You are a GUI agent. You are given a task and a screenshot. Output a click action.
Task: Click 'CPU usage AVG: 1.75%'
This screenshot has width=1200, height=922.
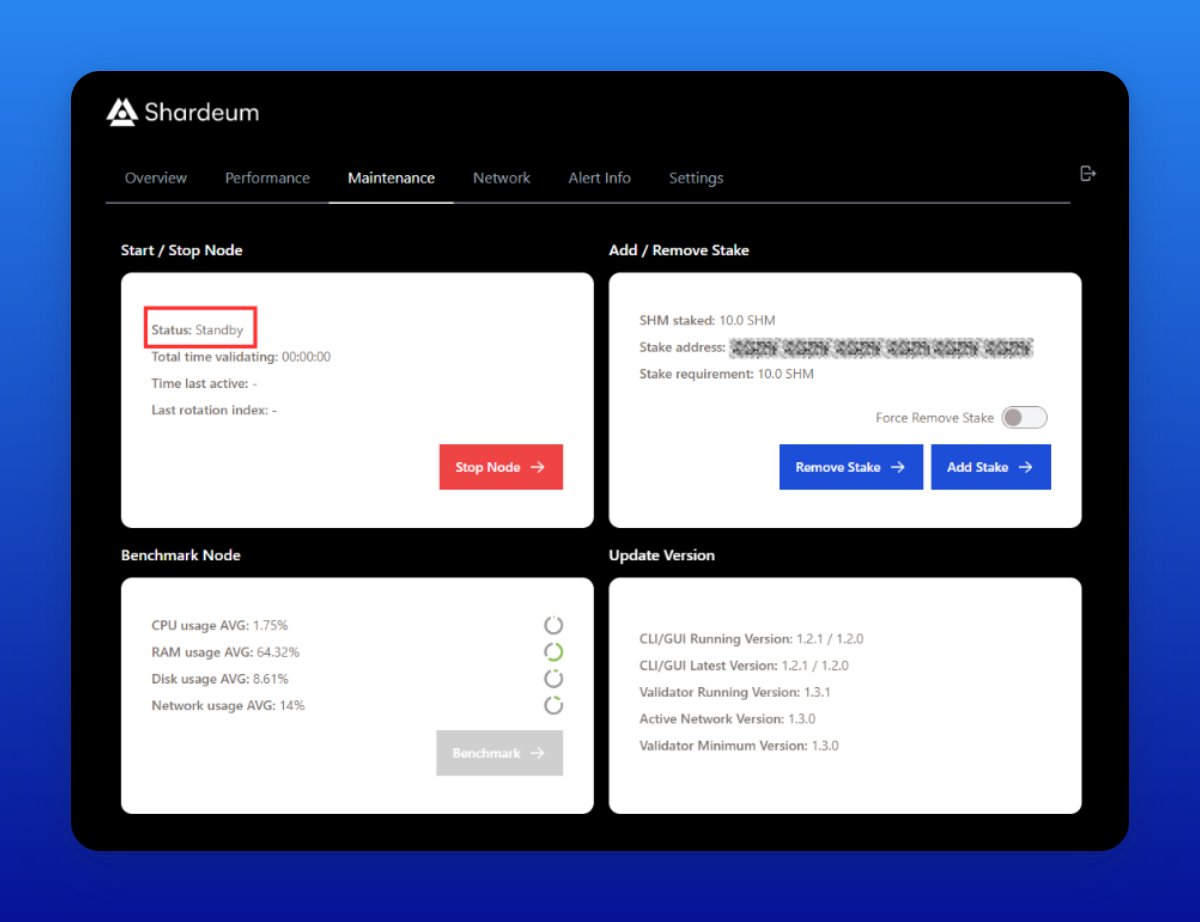pos(219,626)
